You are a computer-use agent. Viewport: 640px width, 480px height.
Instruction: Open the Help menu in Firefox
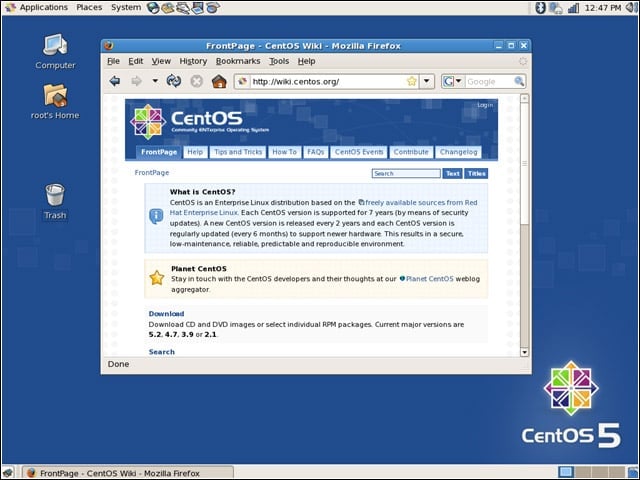(x=306, y=61)
